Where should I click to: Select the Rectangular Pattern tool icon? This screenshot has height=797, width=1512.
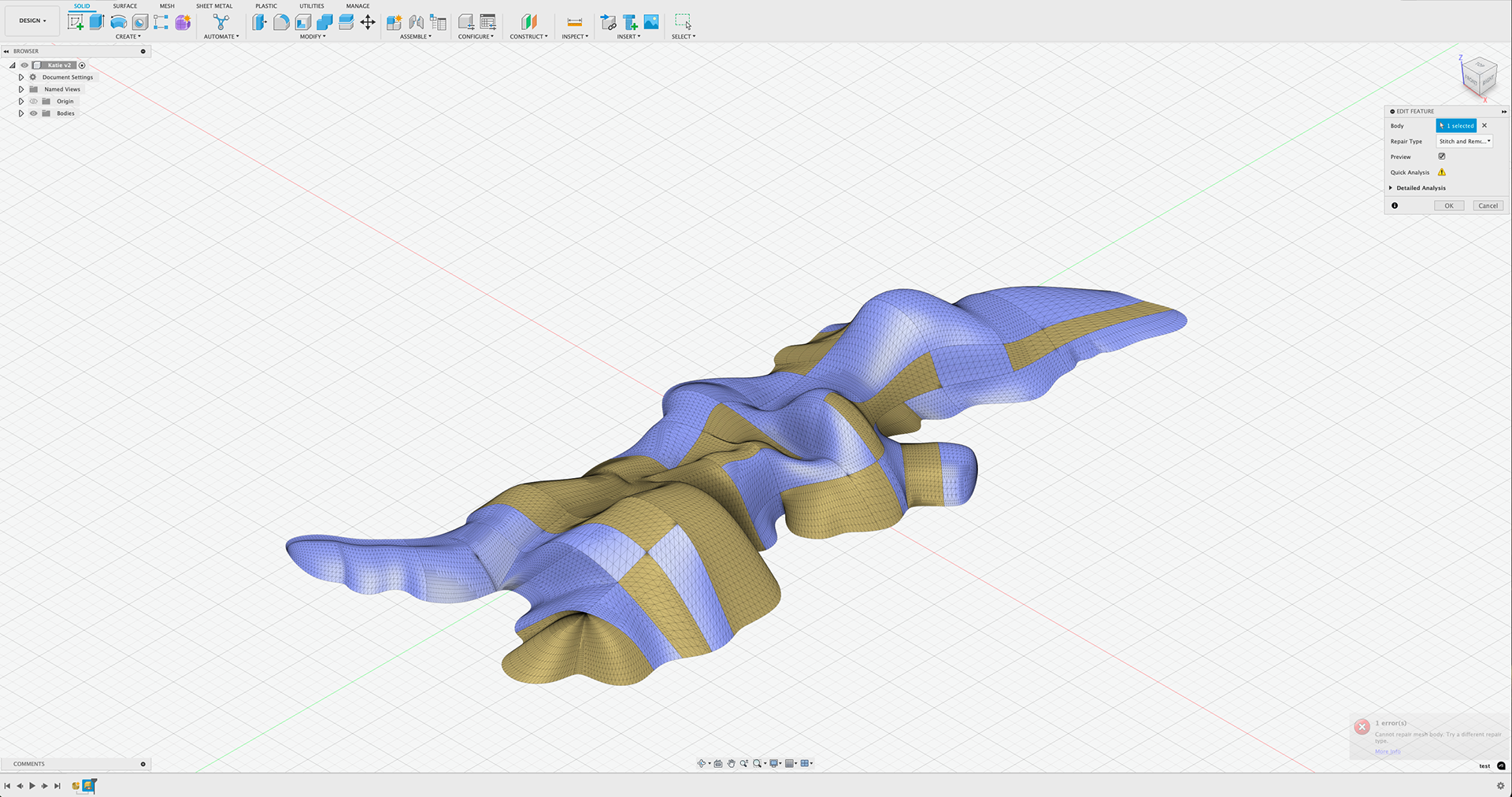point(161,22)
